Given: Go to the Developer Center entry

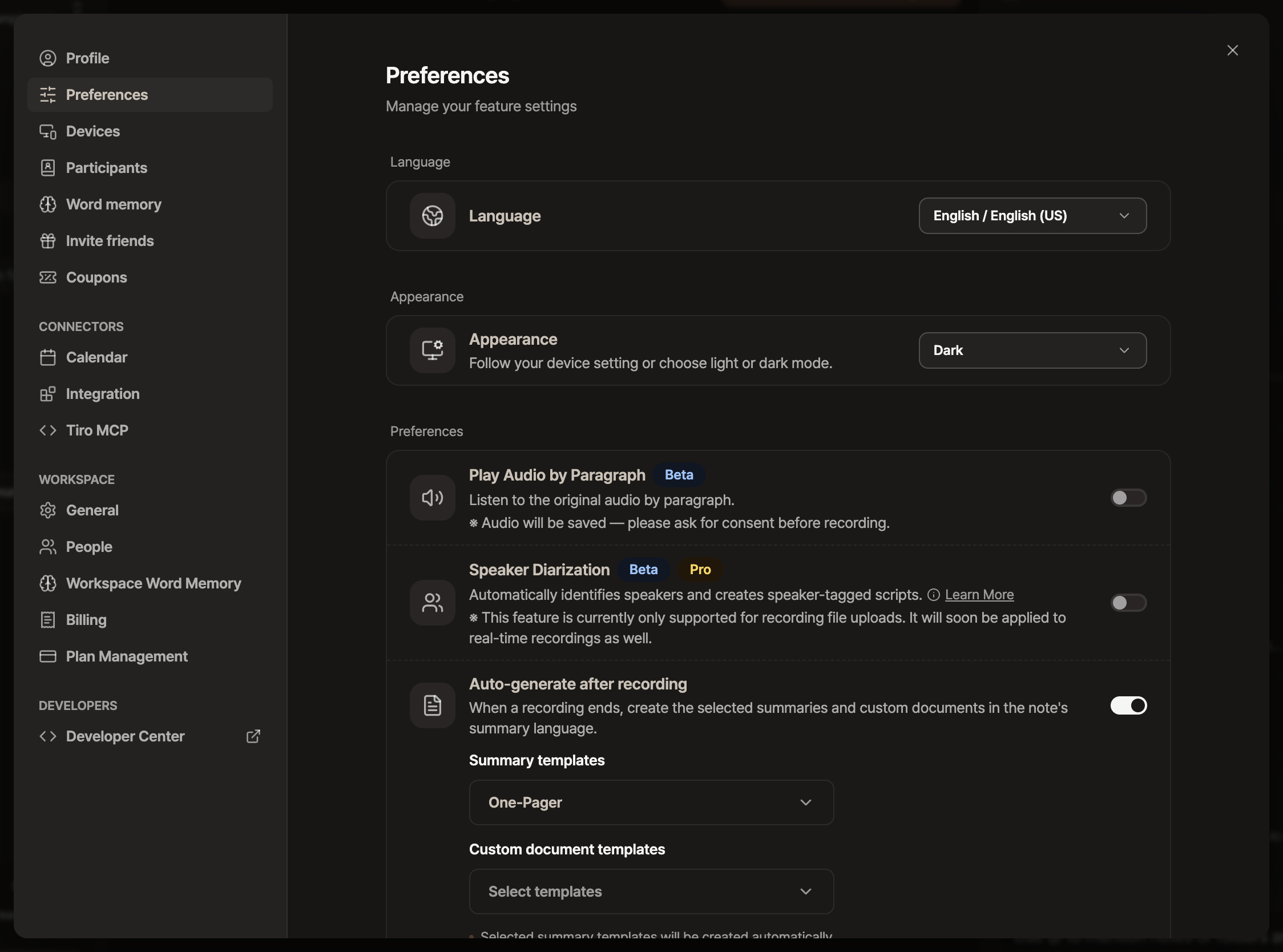Looking at the screenshot, I should (x=150, y=736).
